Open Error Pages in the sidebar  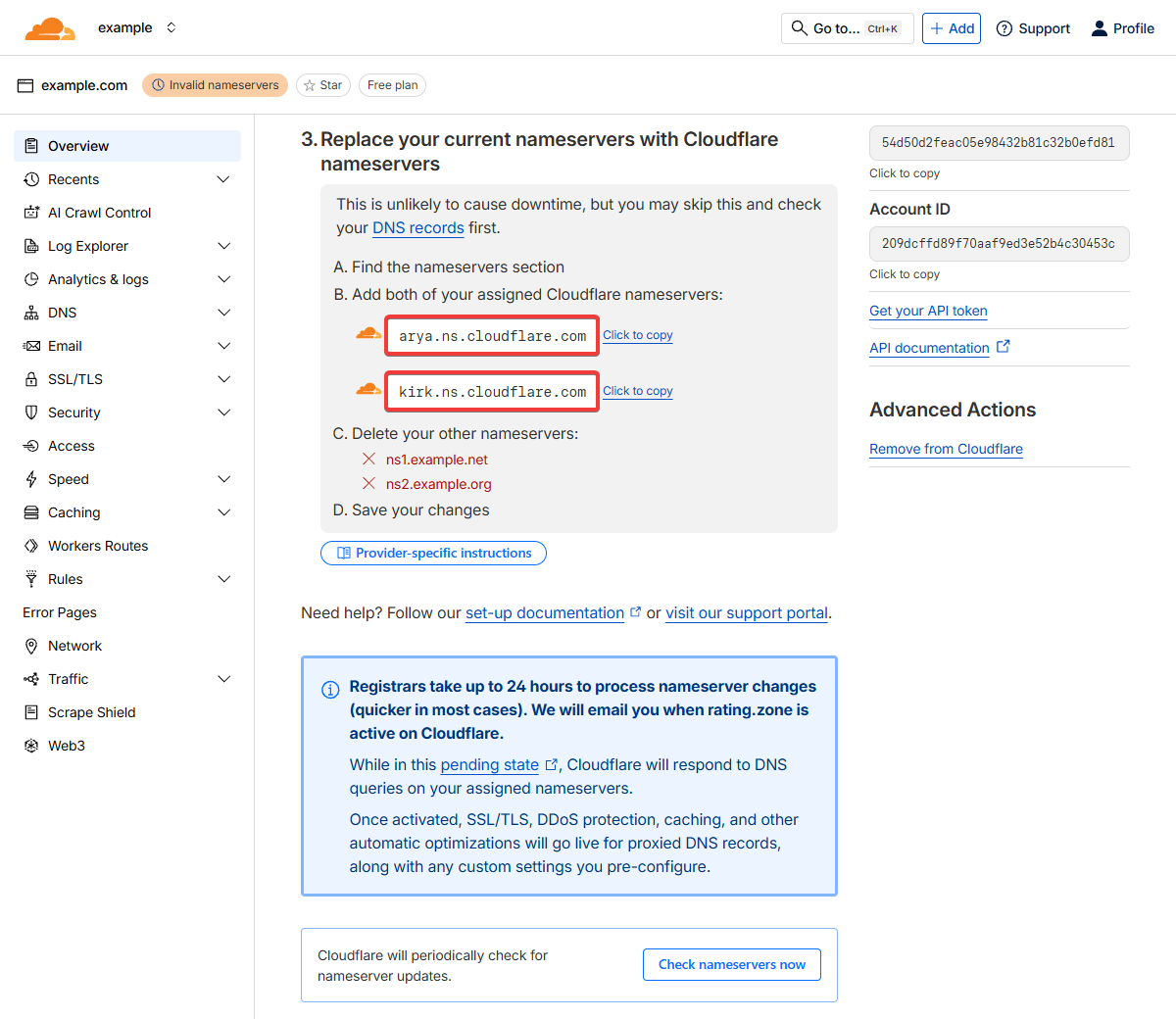60,612
